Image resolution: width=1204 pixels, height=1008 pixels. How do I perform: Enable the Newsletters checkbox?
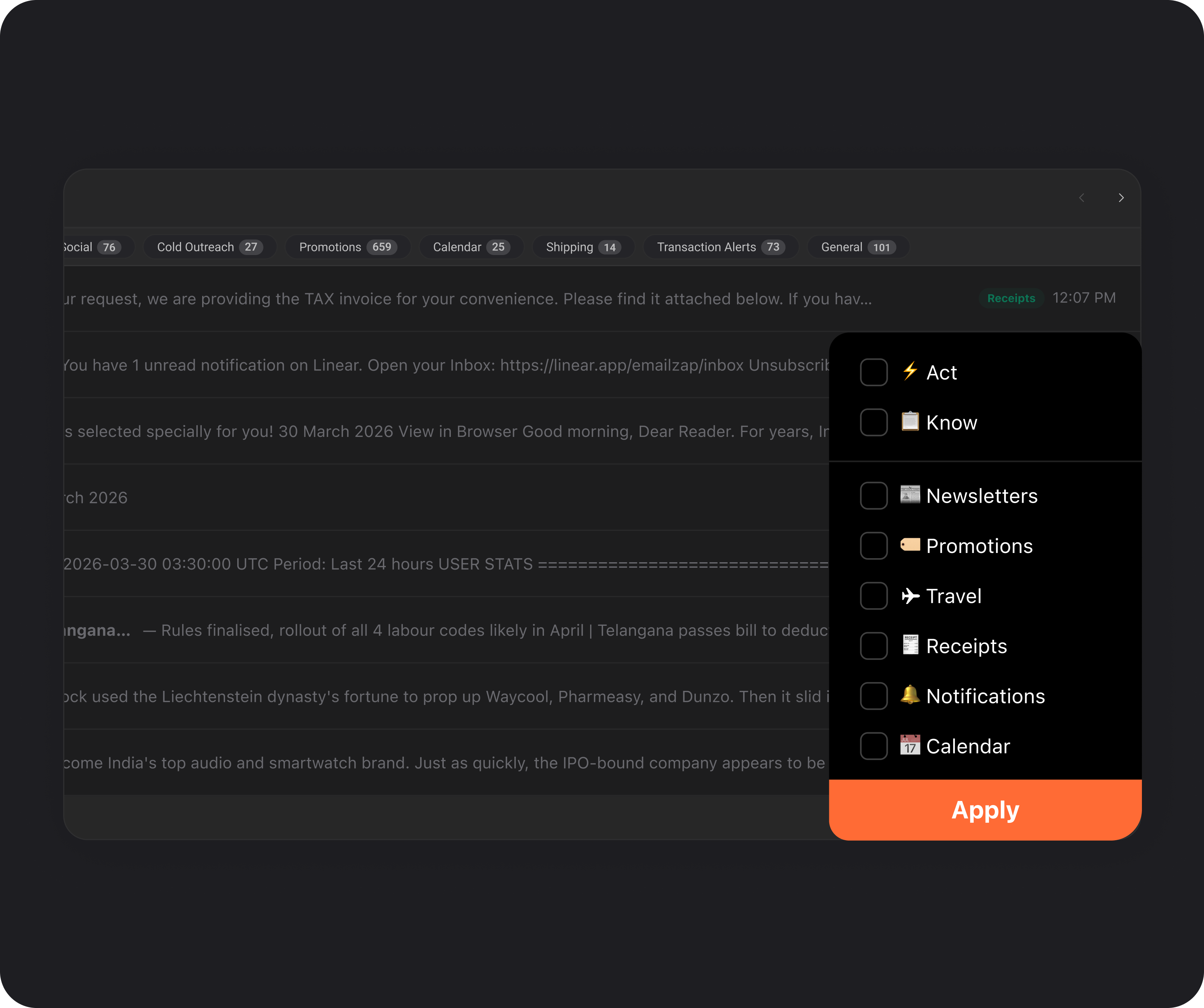[873, 496]
